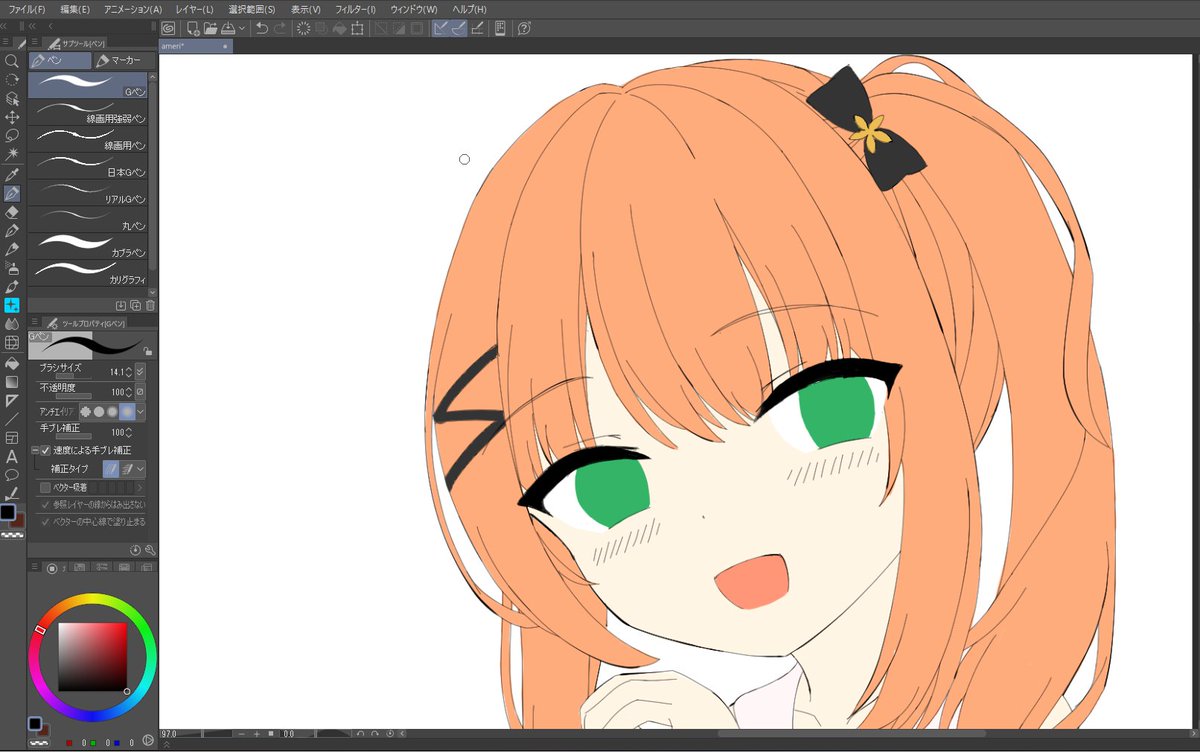Open Clip Studio launcher icon
The width and height of the screenshot is (1200, 752).
168,28
